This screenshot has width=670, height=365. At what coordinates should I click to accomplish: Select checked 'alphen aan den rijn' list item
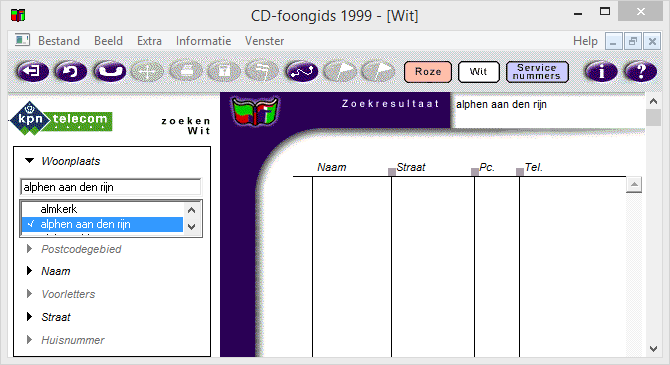(102, 224)
